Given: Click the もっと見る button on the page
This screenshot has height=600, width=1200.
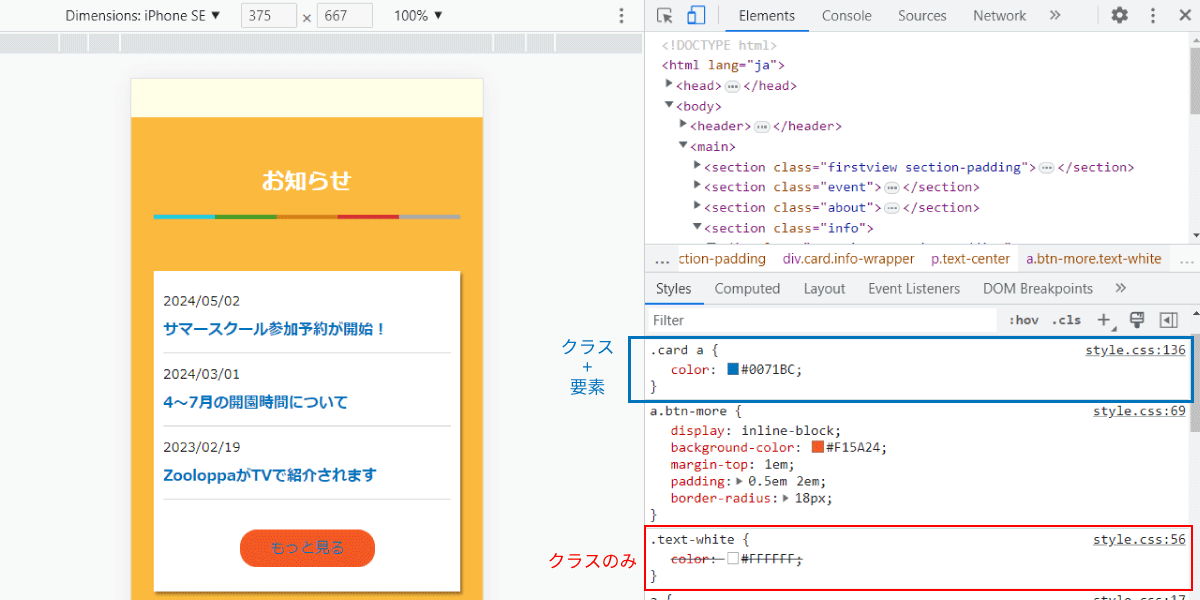Looking at the screenshot, I should pos(307,548).
